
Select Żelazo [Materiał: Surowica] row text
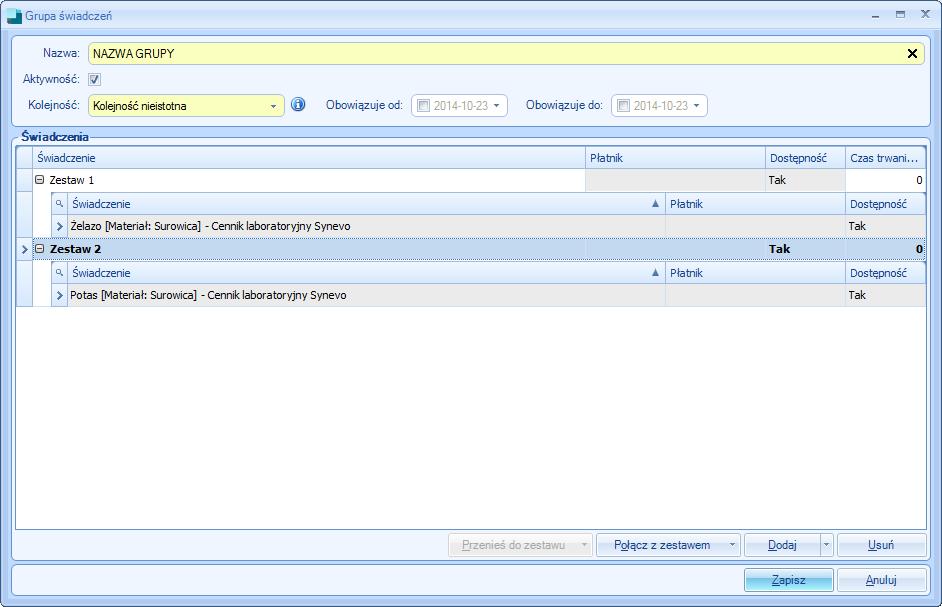(x=210, y=227)
